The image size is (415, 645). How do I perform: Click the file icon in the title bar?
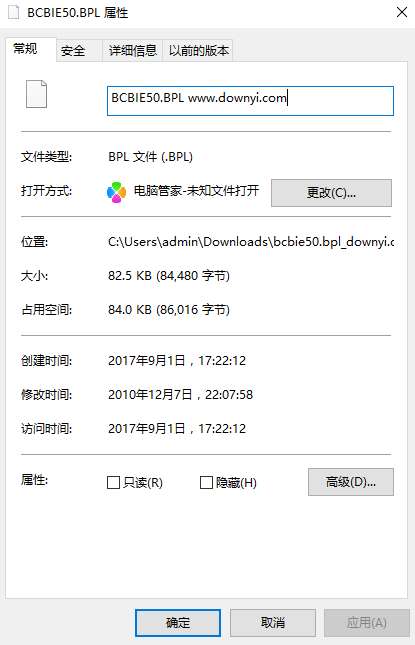pyautogui.click(x=13, y=12)
